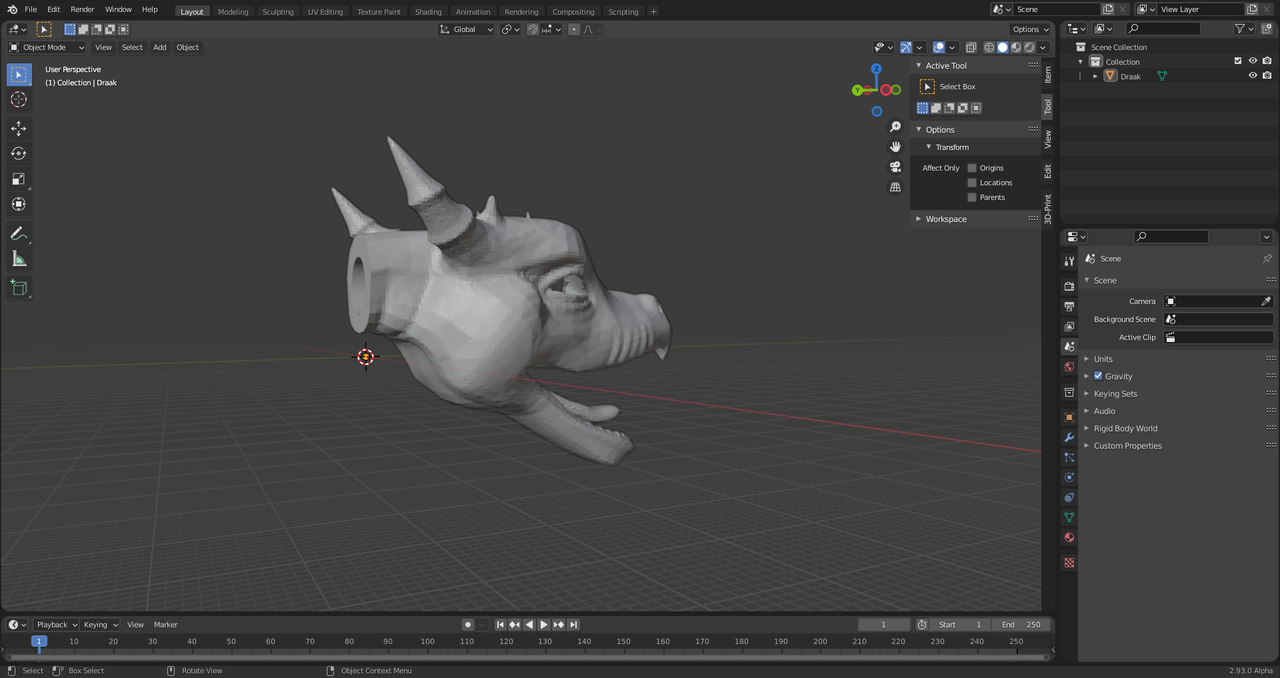Enable Affect Only Parents checkbox
The image size is (1280, 678).
972,197
